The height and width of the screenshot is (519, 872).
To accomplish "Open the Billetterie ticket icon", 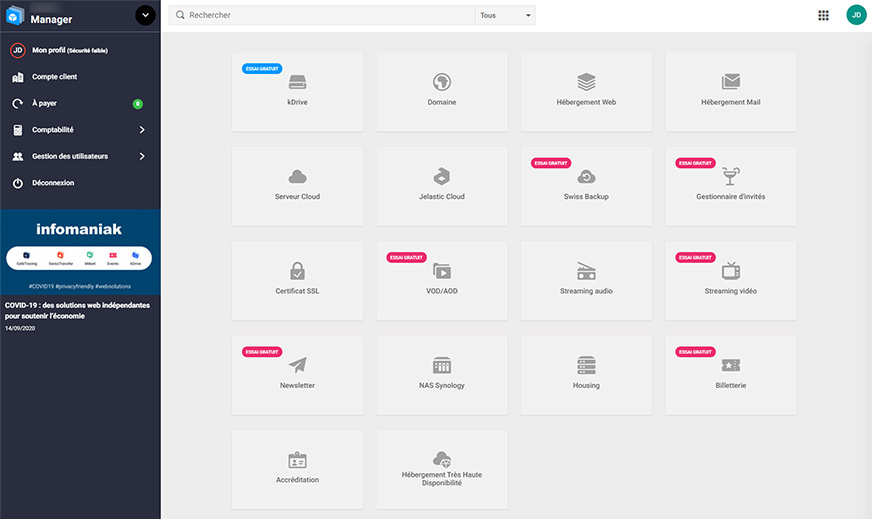I will click(731, 365).
